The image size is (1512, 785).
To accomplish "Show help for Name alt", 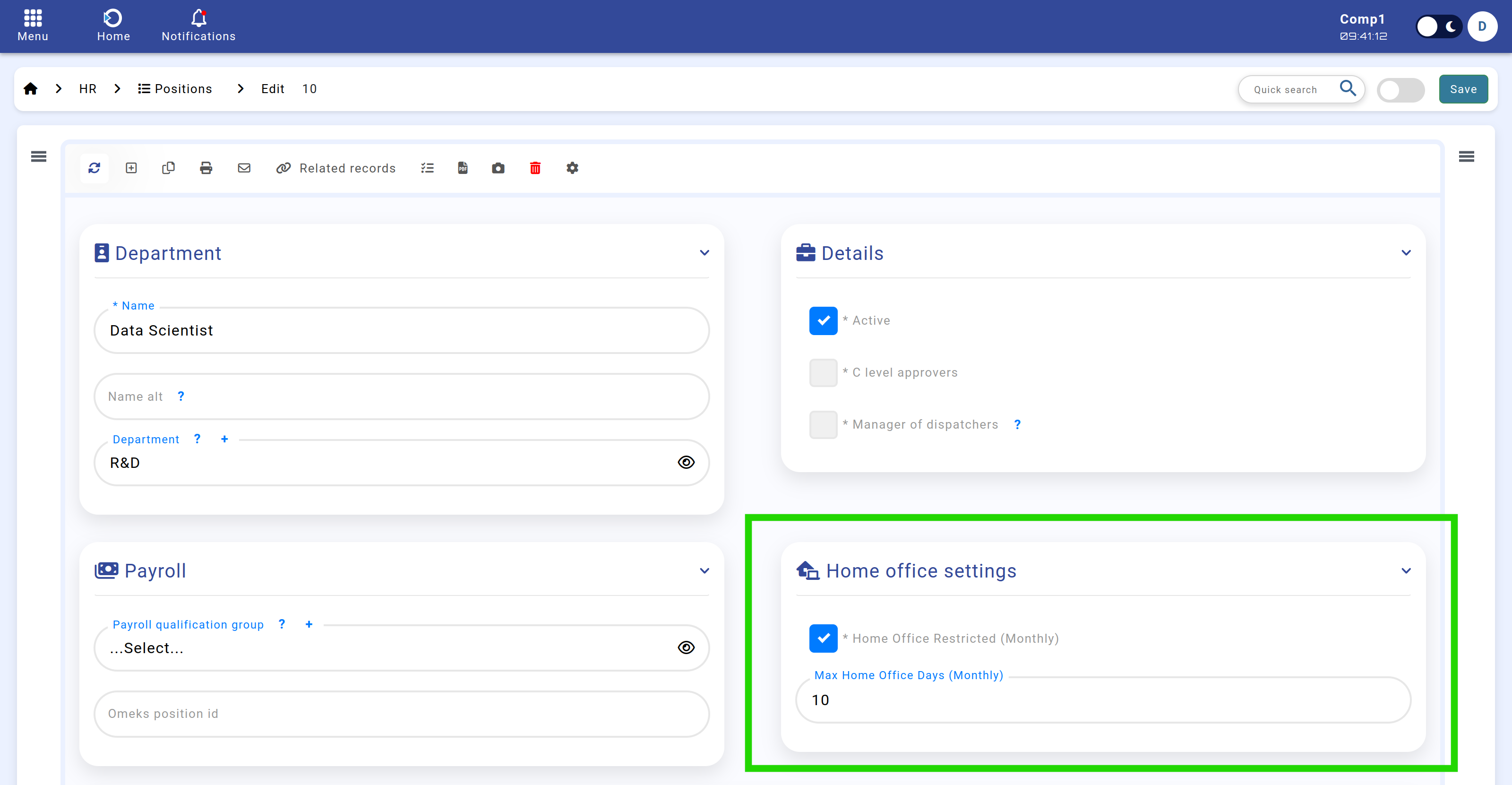I will click(181, 397).
